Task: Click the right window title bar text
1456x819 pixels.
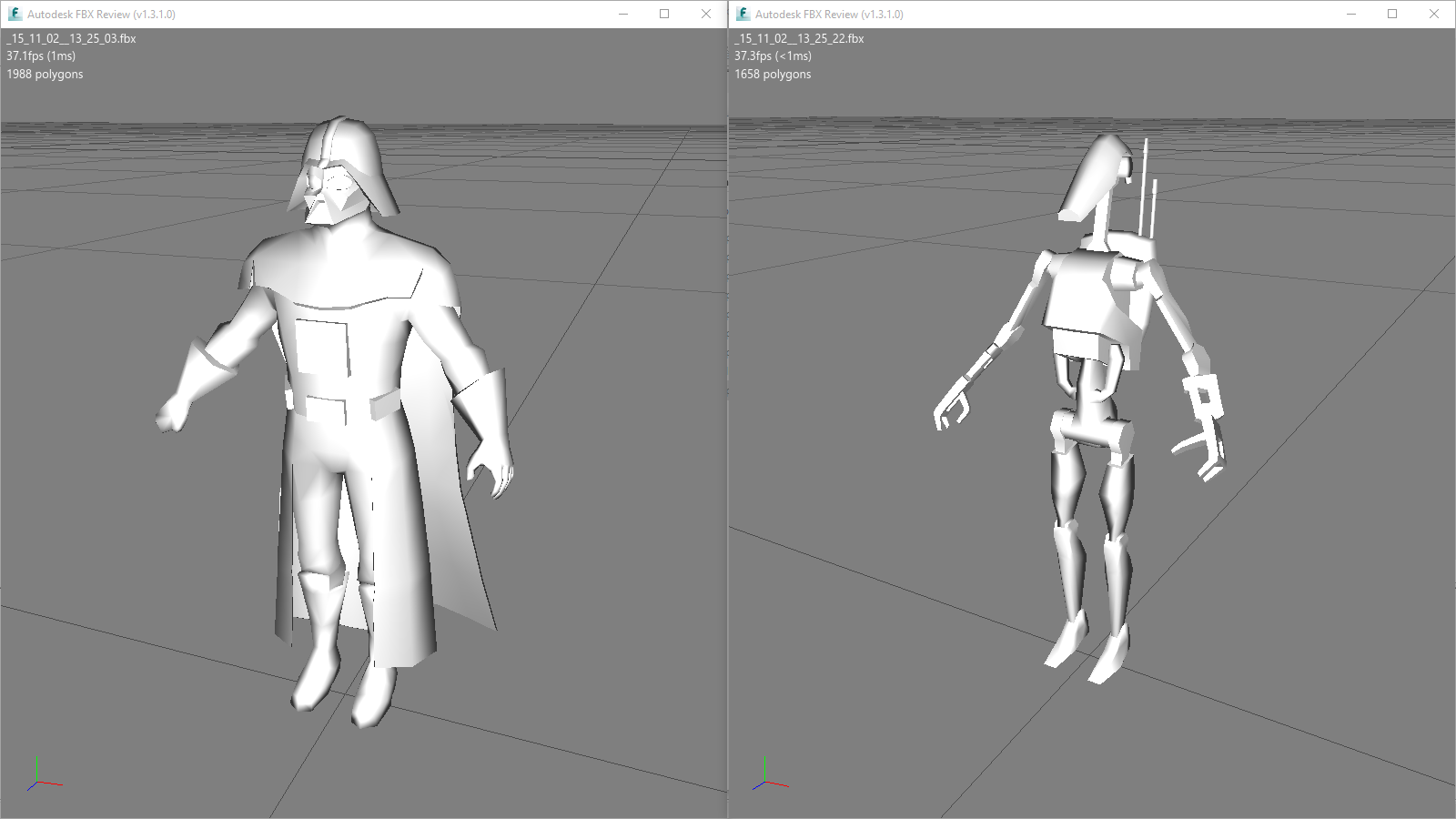Action: (829, 15)
